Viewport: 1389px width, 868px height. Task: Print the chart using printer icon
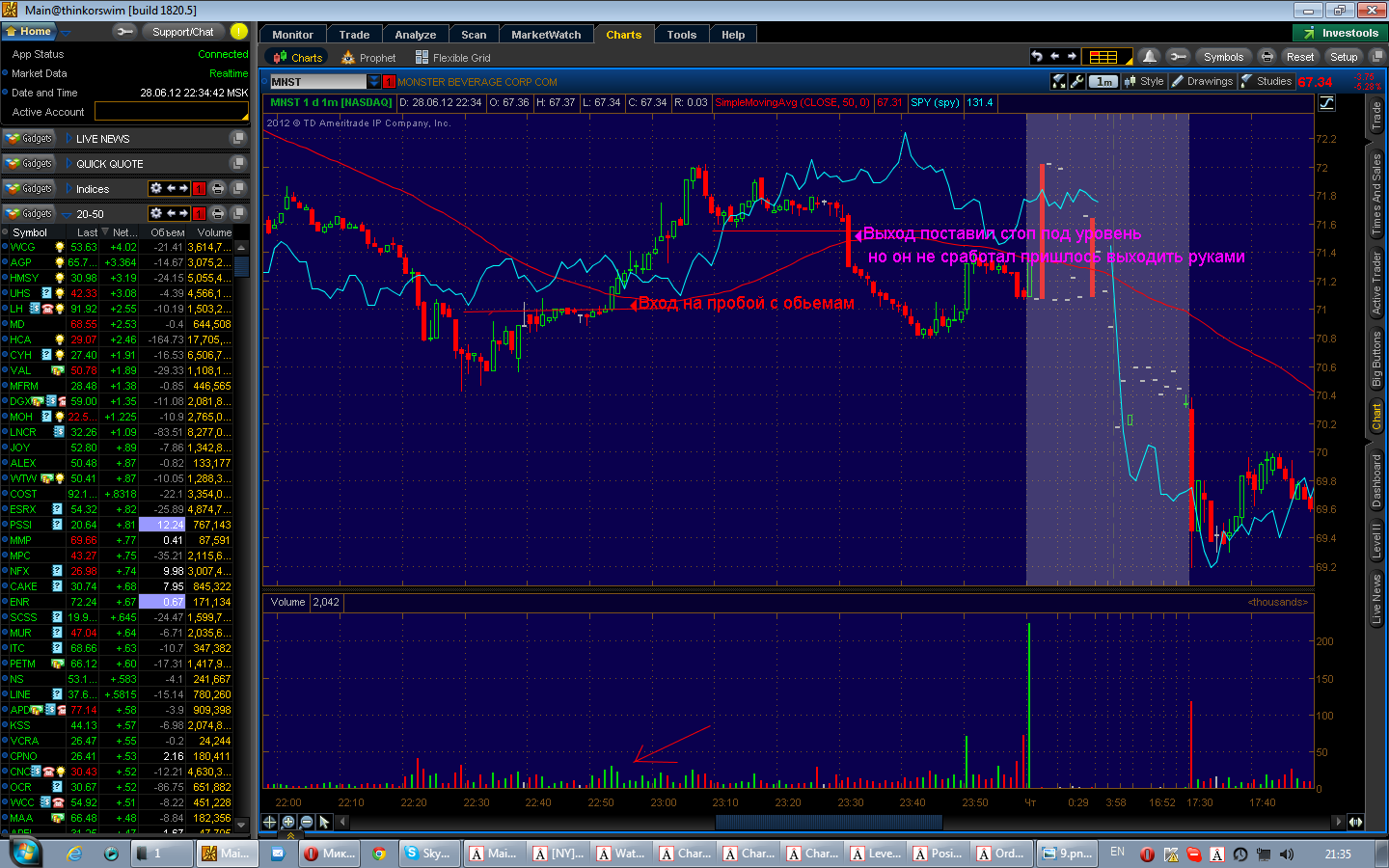point(1267,56)
